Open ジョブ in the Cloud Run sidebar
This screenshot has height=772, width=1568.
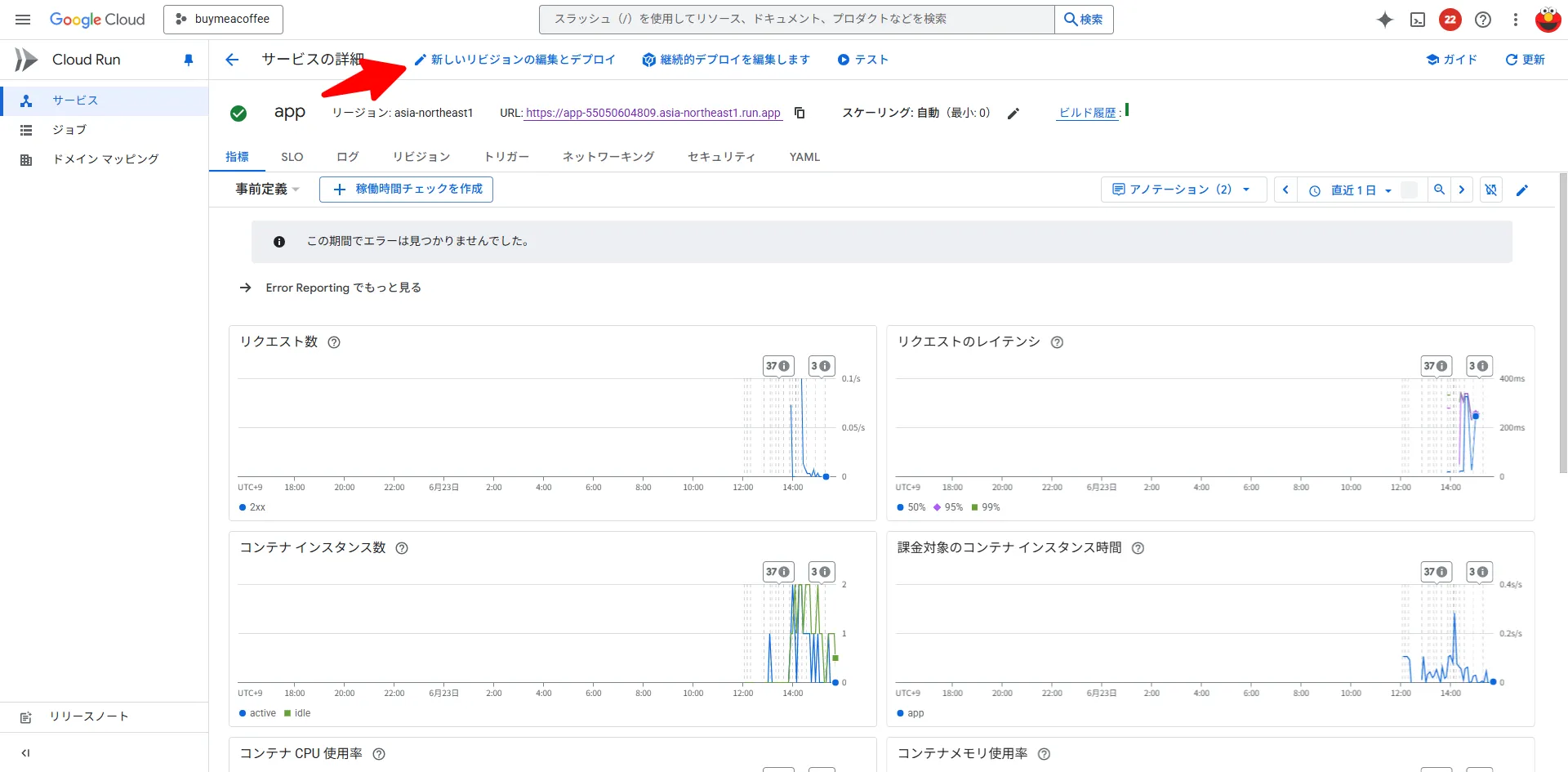[x=69, y=129]
